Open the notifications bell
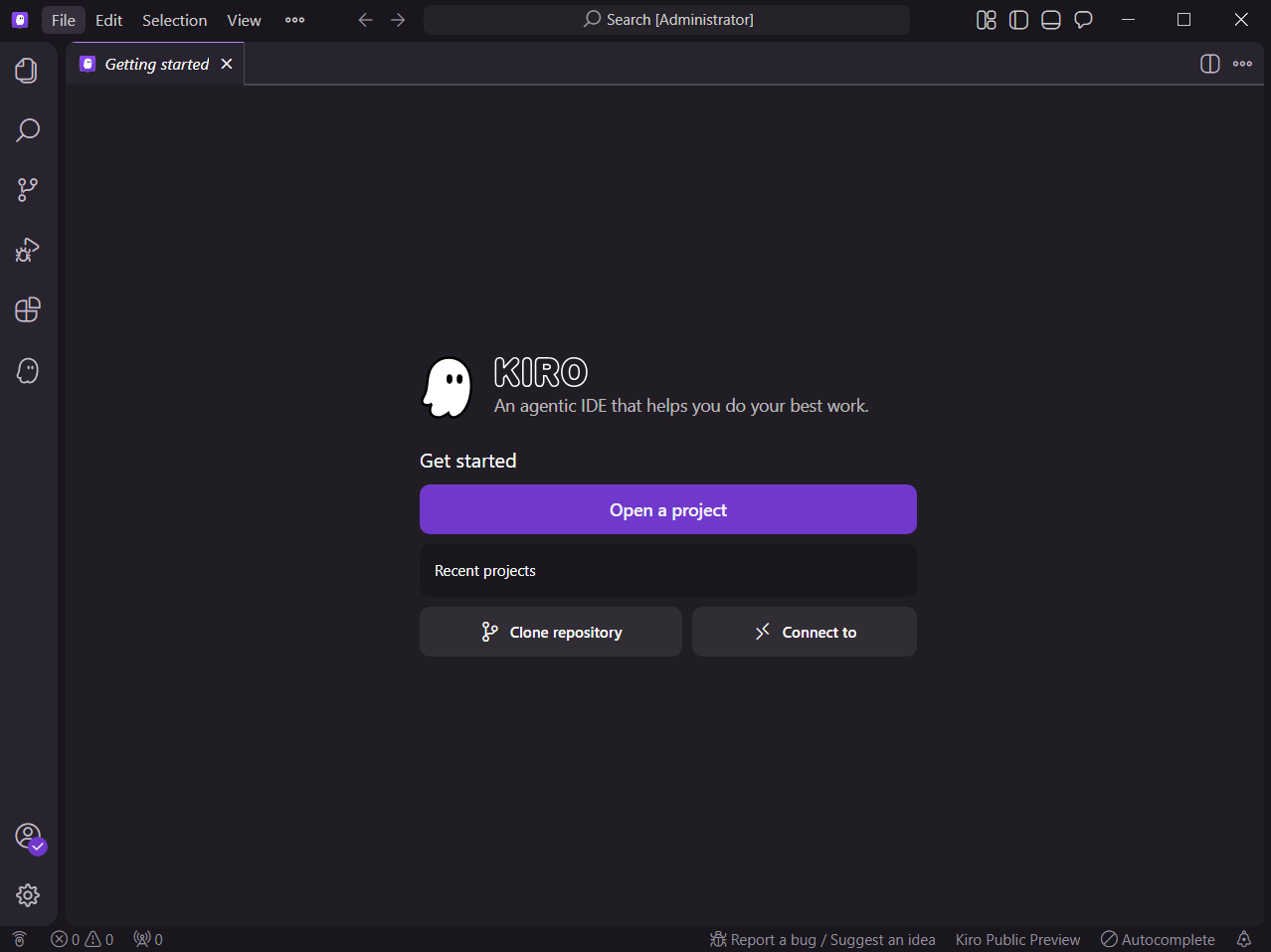 tap(1244, 939)
